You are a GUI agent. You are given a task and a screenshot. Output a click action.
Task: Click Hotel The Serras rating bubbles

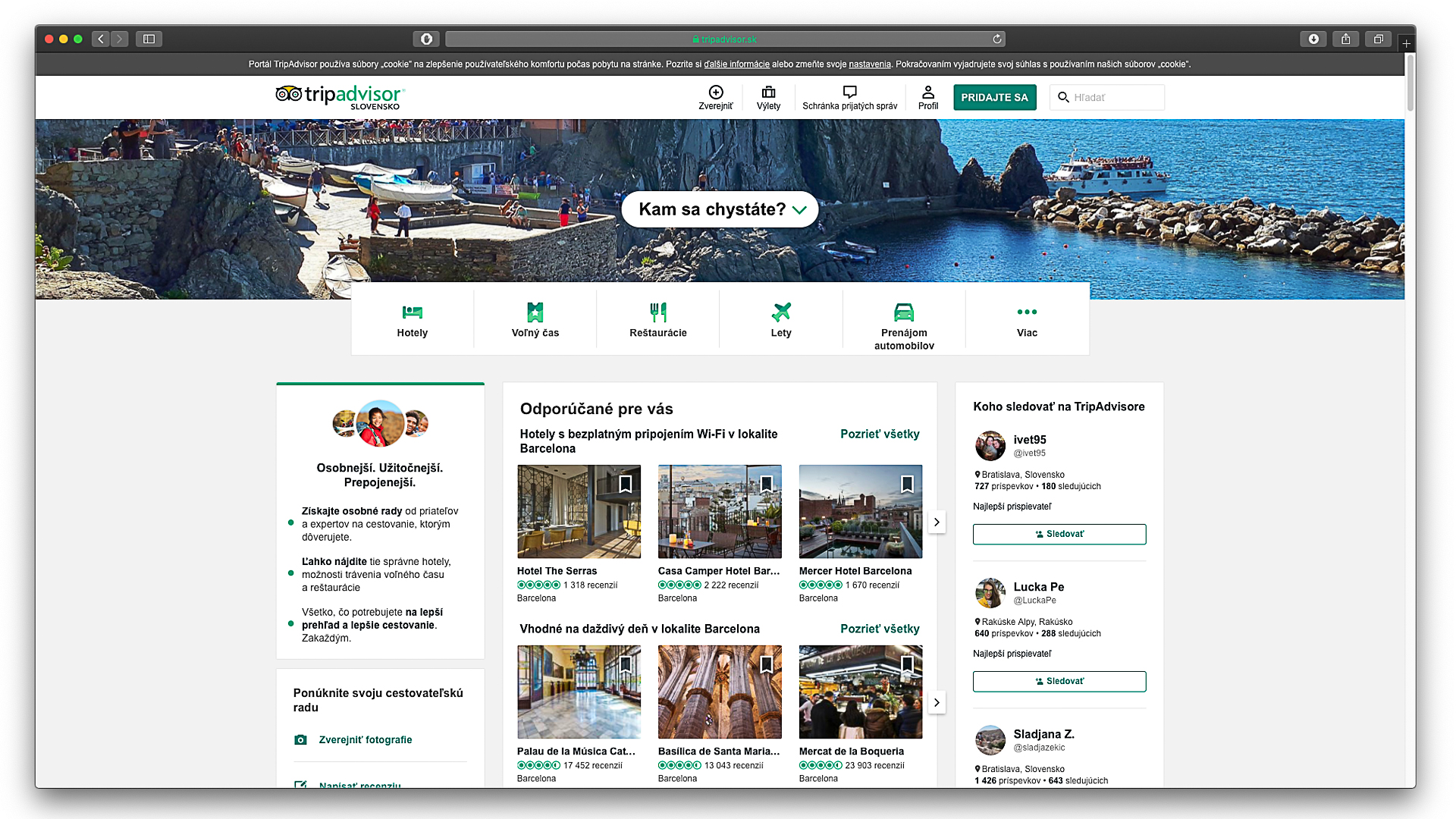(x=538, y=585)
